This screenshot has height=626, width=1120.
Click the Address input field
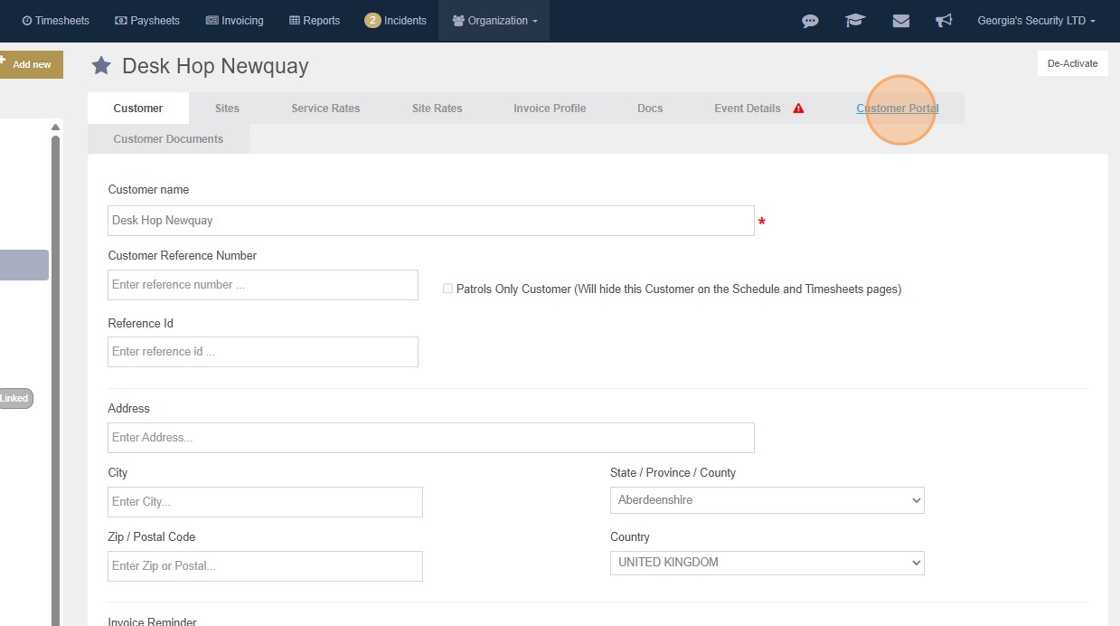click(431, 437)
